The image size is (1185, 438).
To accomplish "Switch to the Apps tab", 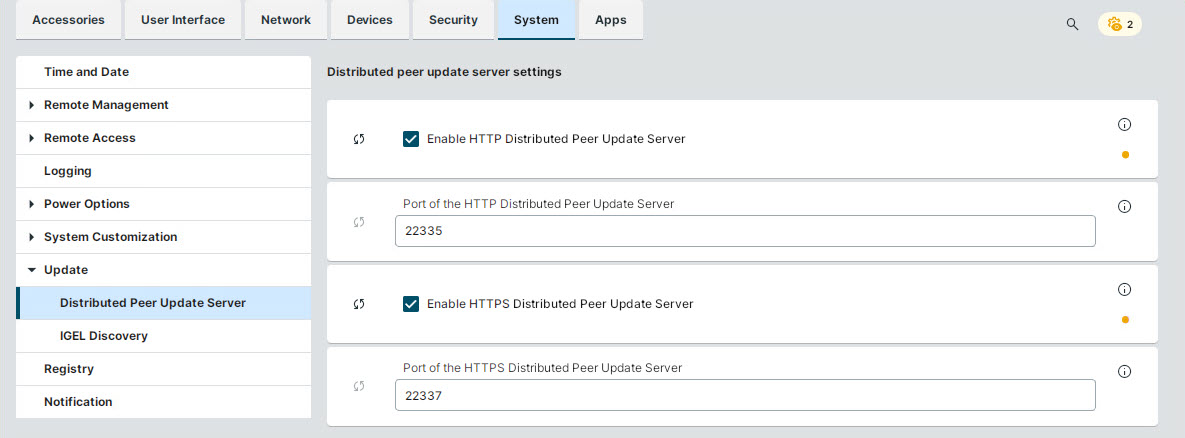I will pyautogui.click(x=611, y=20).
